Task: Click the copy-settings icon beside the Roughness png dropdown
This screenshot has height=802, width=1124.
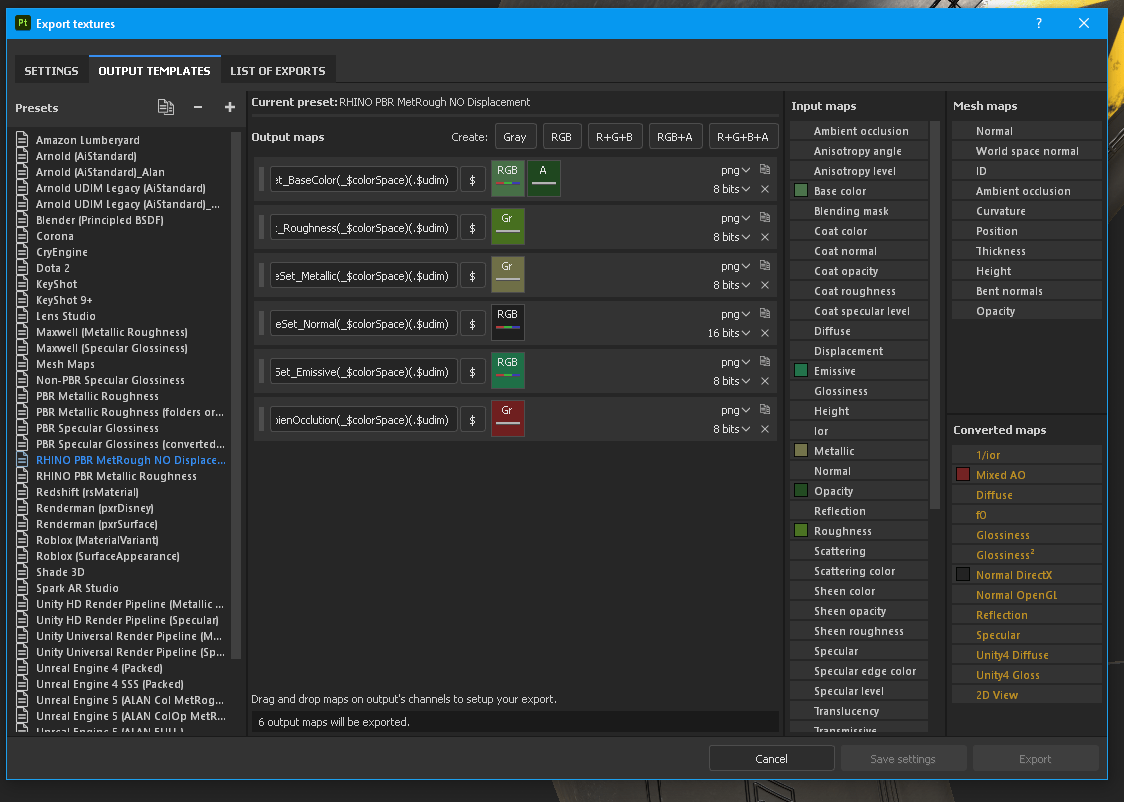Action: point(763,217)
